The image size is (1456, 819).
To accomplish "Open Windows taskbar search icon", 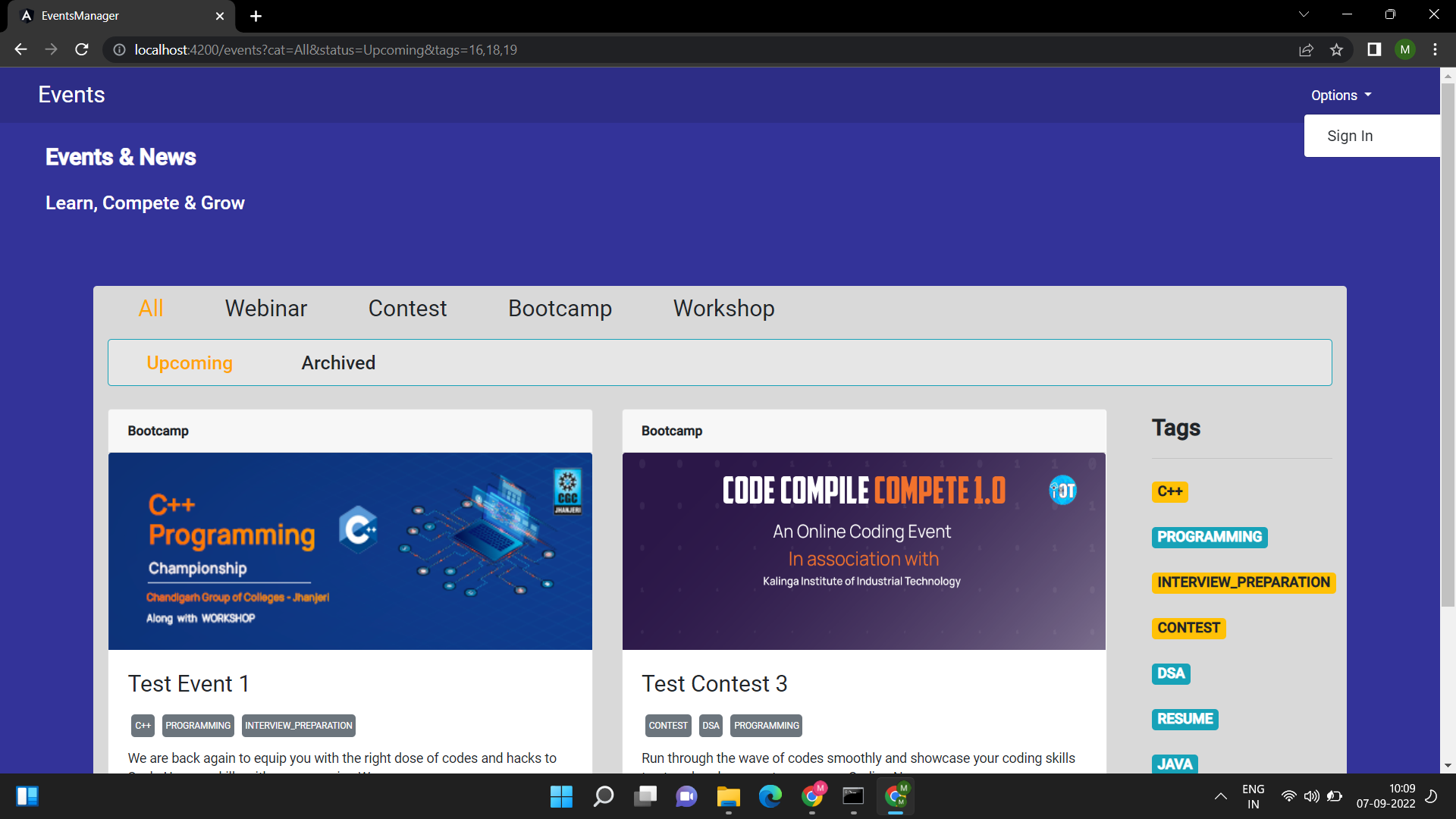I will pyautogui.click(x=603, y=796).
